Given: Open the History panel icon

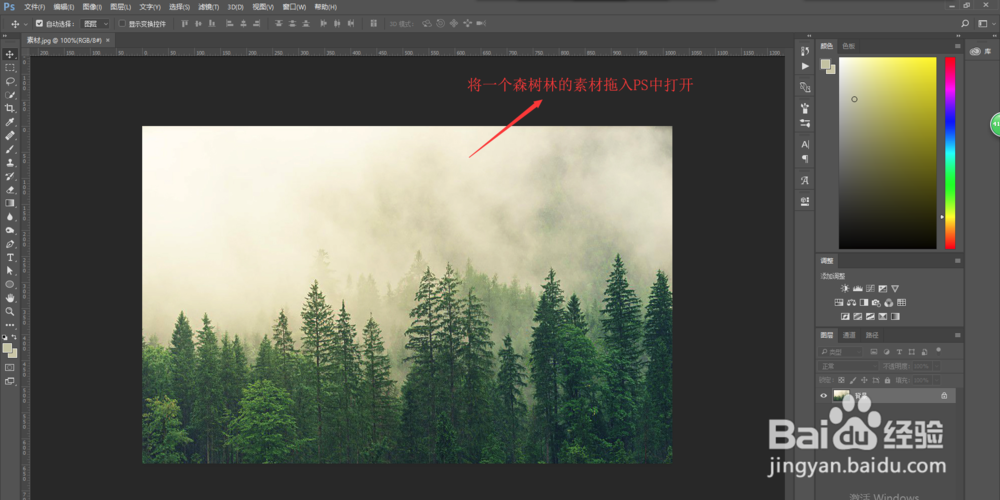Looking at the screenshot, I should (x=805, y=51).
